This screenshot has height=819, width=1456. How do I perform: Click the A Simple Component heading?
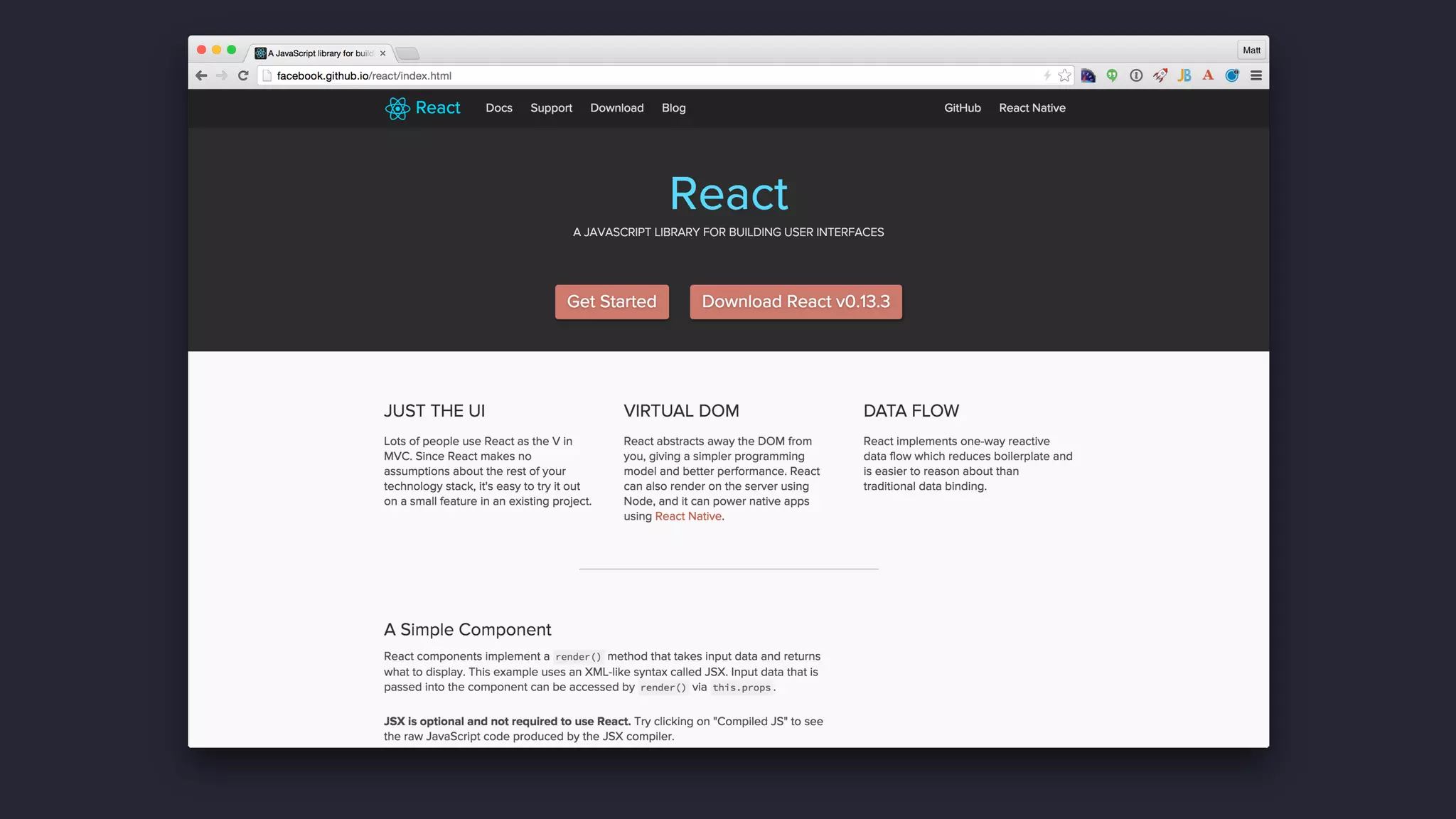(468, 630)
